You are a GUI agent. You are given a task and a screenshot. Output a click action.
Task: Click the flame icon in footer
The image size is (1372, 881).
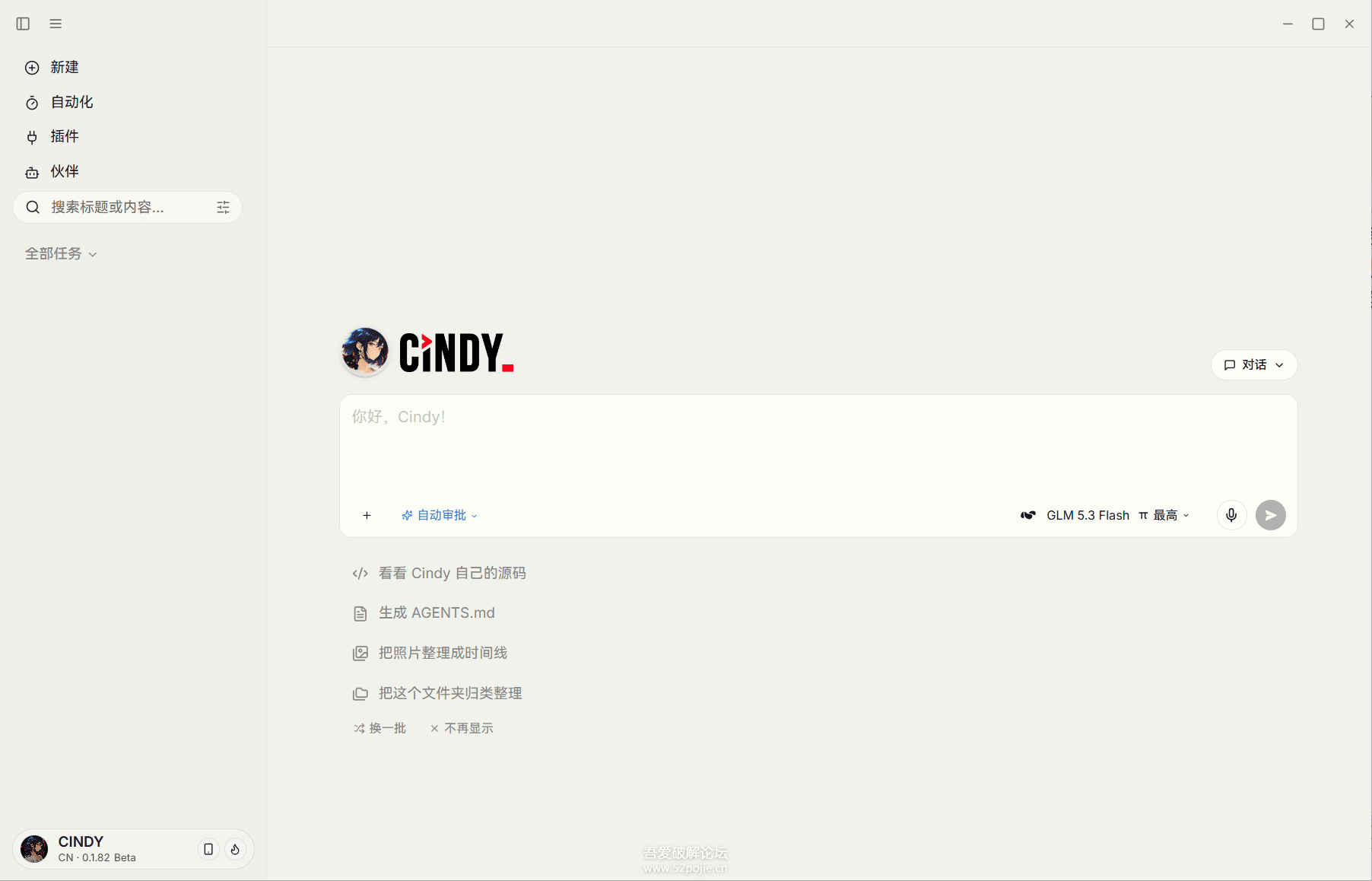click(x=235, y=849)
